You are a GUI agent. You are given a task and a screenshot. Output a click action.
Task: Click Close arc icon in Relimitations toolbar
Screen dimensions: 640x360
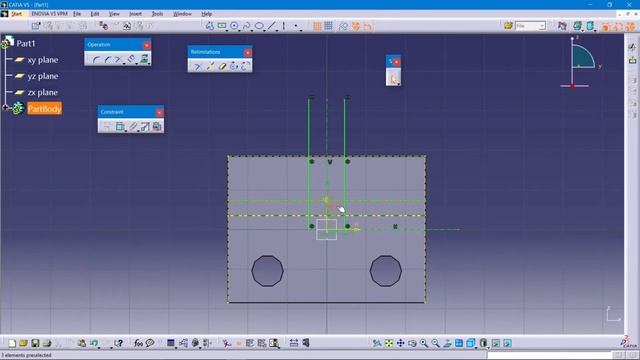(x=234, y=66)
